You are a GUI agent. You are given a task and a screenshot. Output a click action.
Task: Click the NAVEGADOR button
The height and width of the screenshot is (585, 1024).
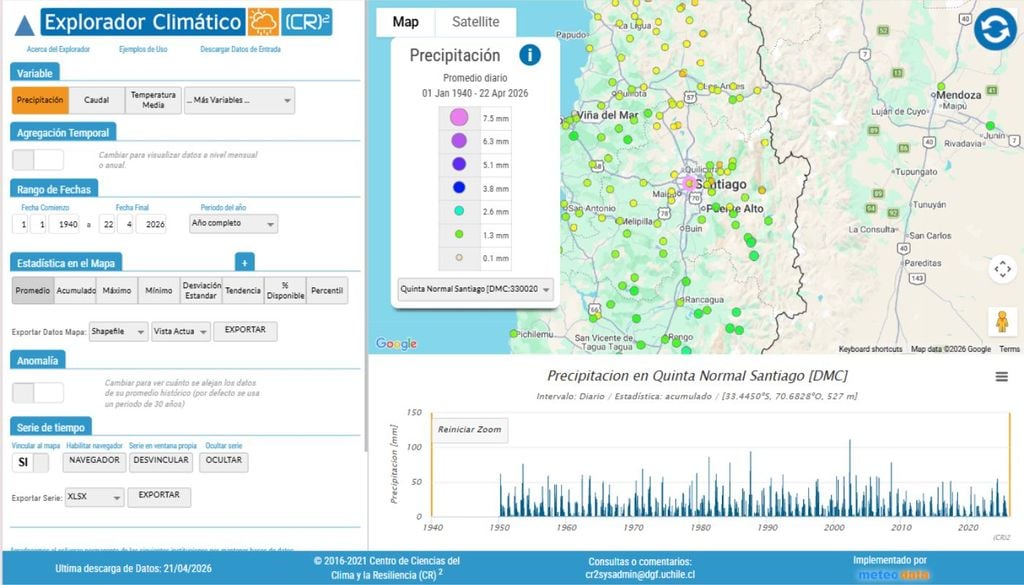point(94,462)
